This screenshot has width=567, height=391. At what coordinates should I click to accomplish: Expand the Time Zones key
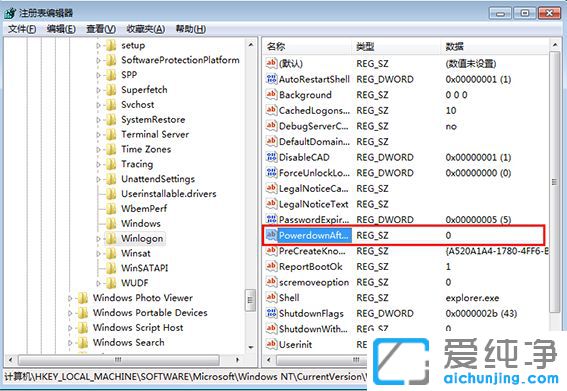[x=98, y=149]
